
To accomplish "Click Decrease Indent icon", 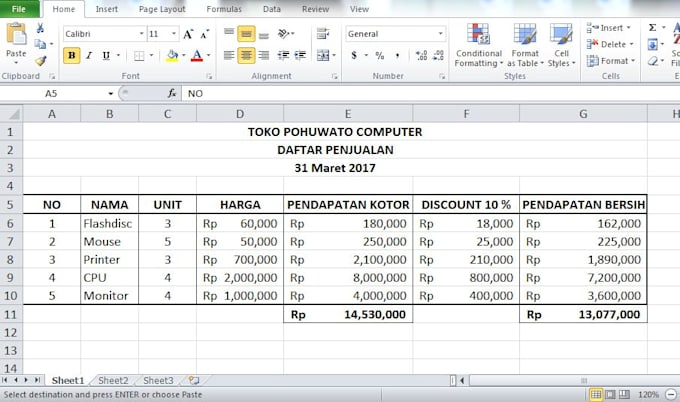I will pos(283,55).
